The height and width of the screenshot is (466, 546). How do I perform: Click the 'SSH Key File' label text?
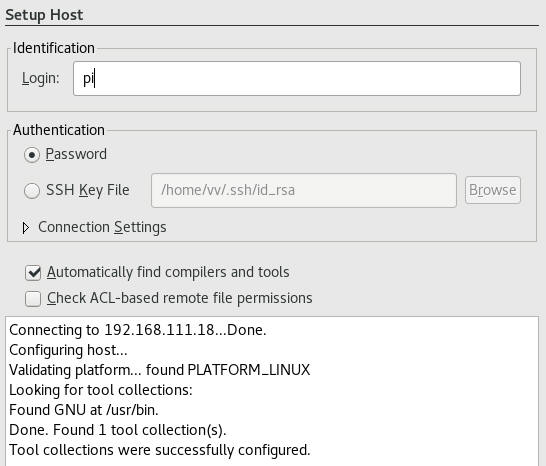tap(87, 190)
